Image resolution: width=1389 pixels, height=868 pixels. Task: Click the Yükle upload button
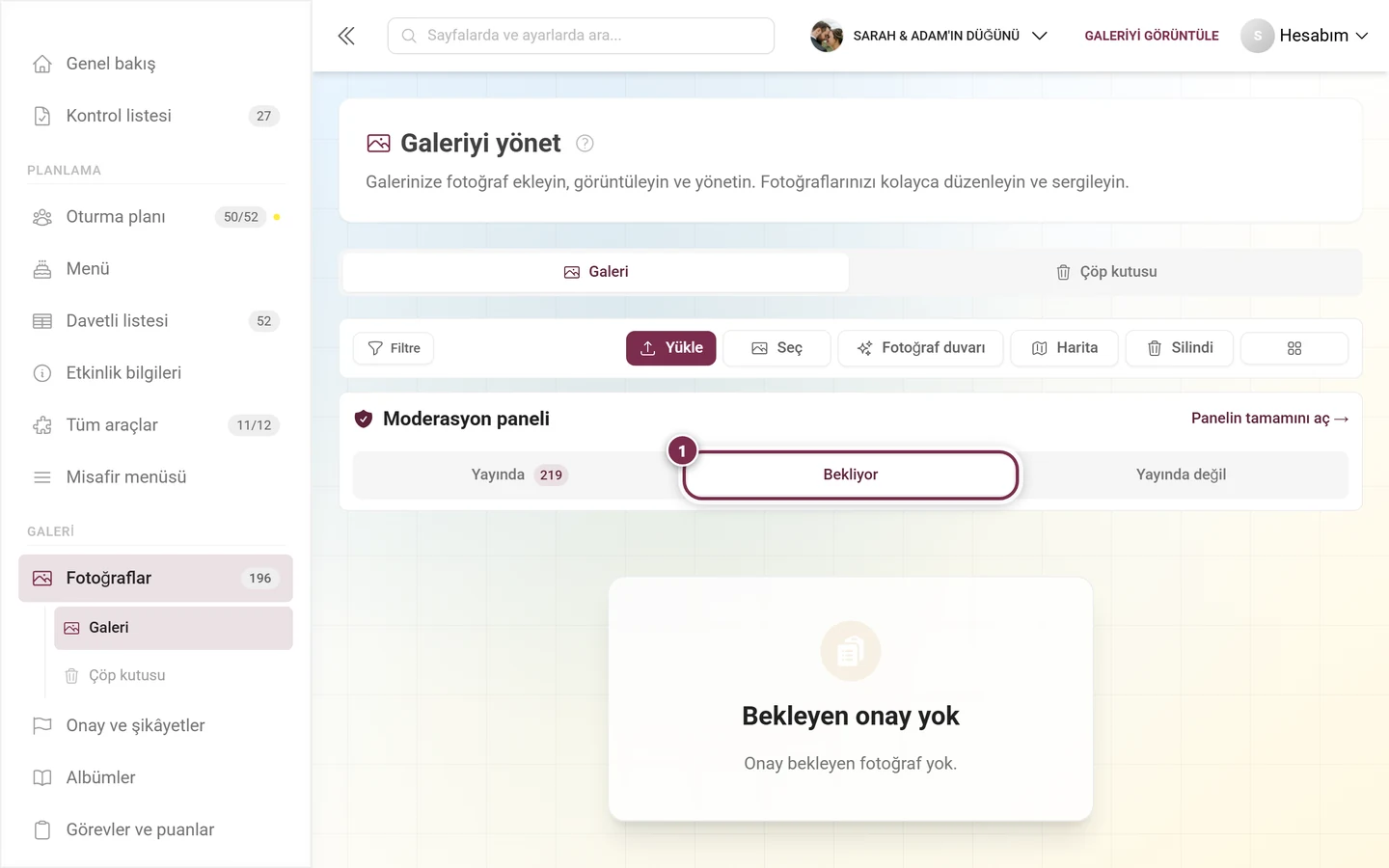point(671,348)
